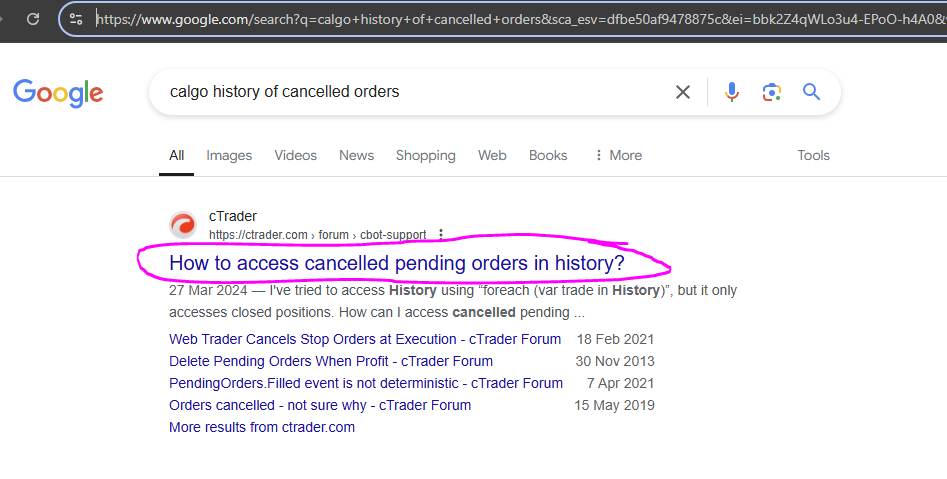The image size is (947, 479).
Task: Run the search with the magnifying glass icon
Action: pos(811,92)
